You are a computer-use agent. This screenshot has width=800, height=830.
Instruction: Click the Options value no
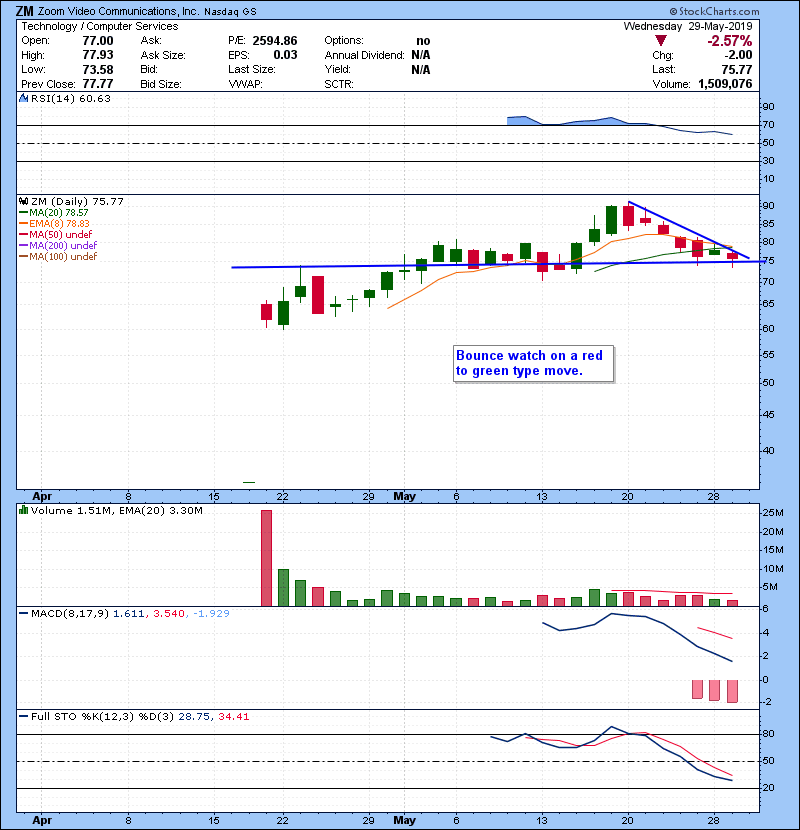coord(423,41)
